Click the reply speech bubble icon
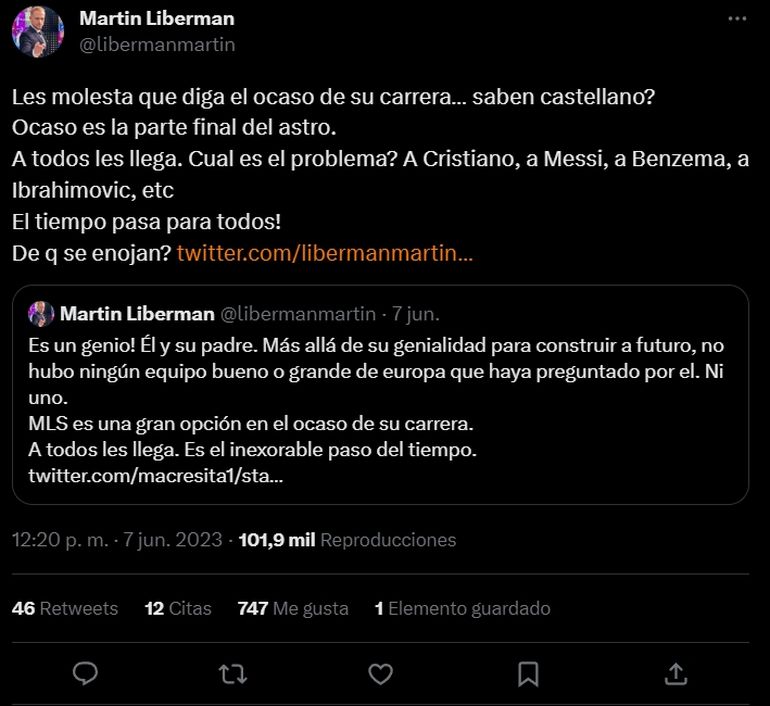Image resolution: width=770 pixels, height=706 pixels. pyautogui.click(x=86, y=674)
